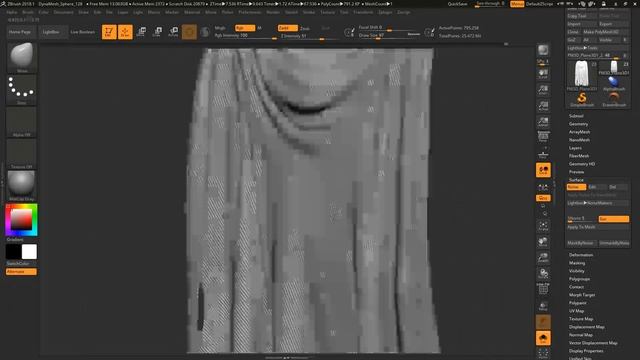Select the EraserBrush tool icon
Screen dimensions: 640x360
click(614, 99)
